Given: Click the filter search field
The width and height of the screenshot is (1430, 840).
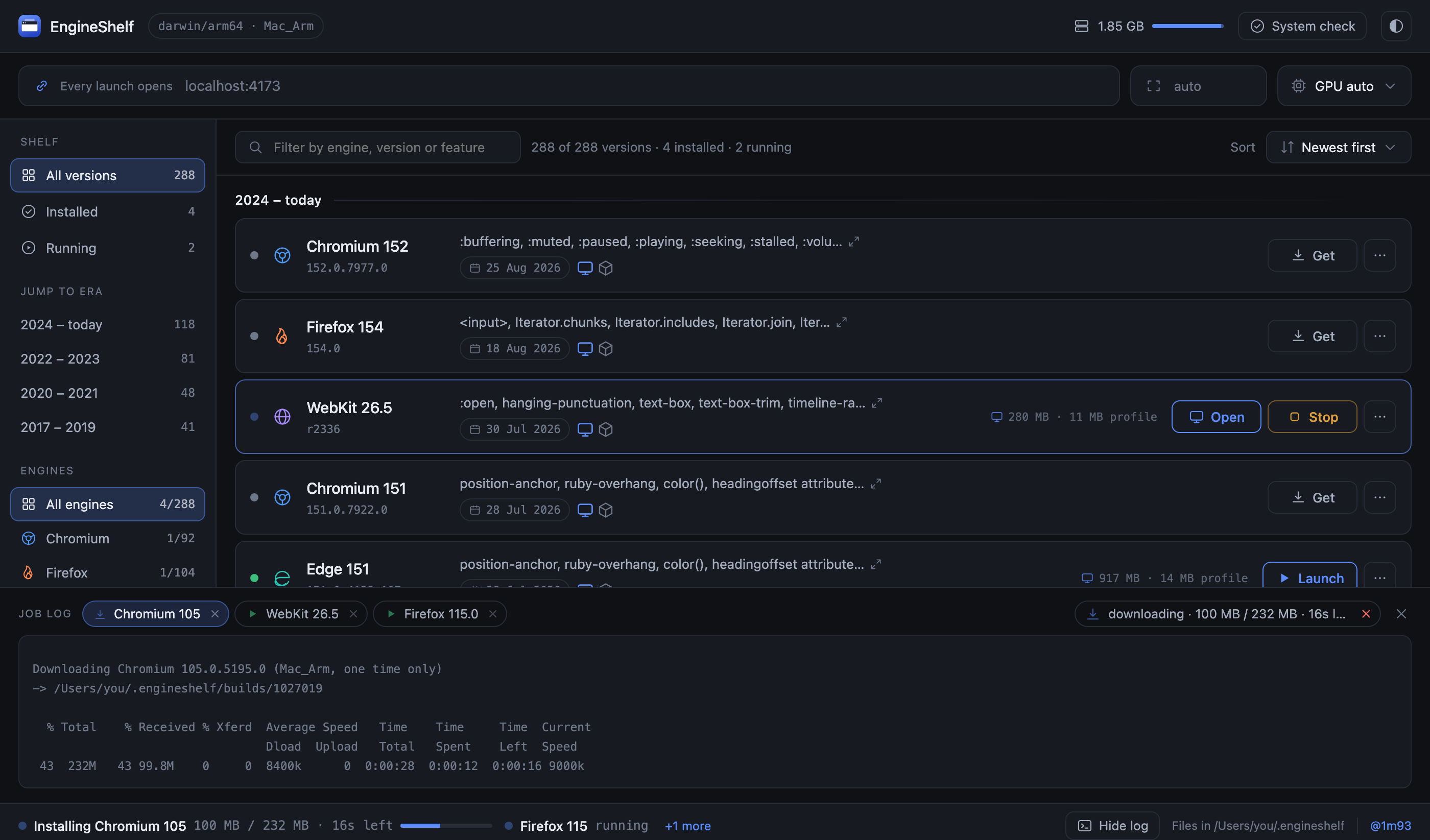Looking at the screenshot, I should pyautogui.click(x=377, y=147).
